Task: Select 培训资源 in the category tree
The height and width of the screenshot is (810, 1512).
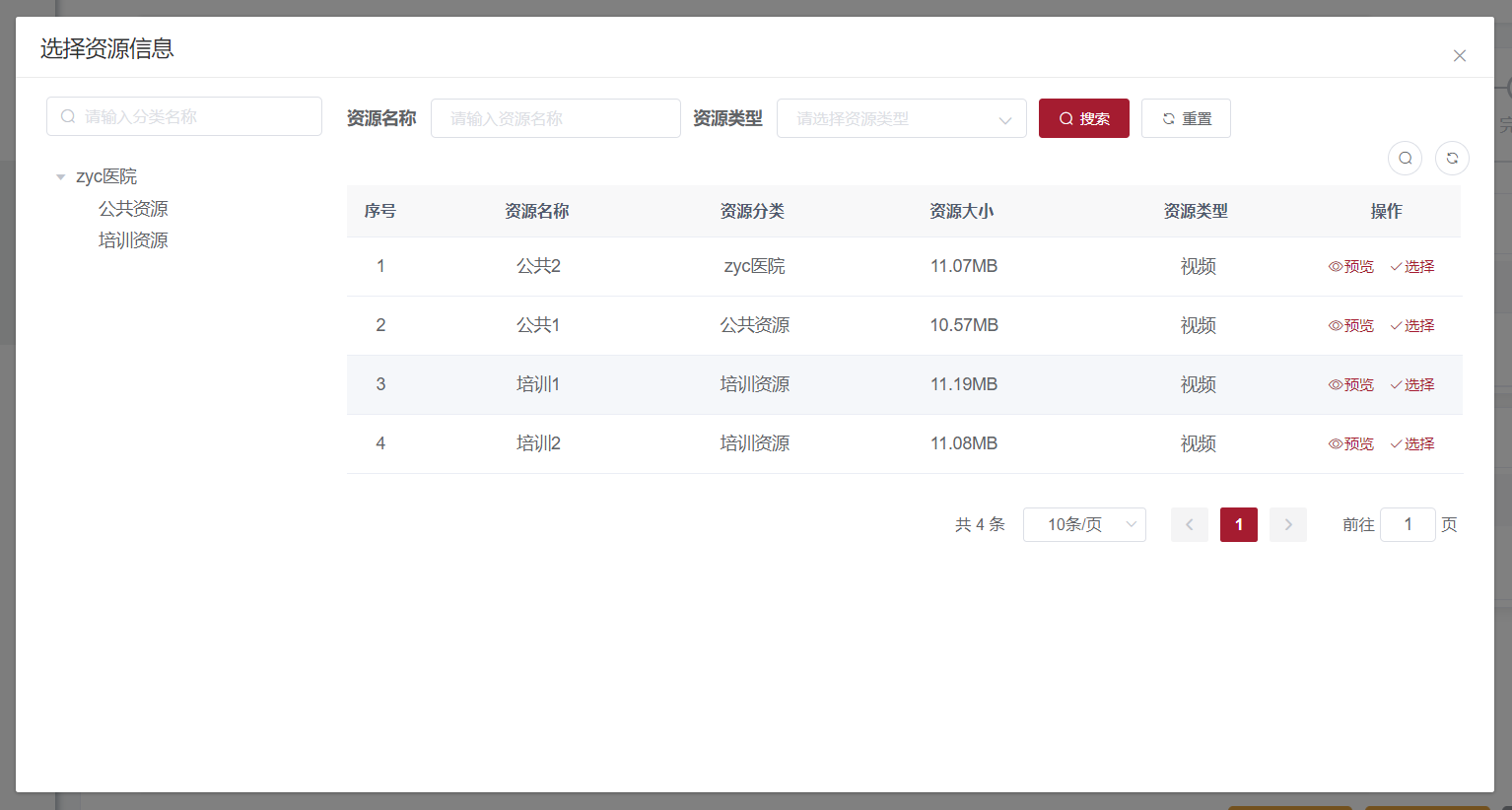Action: pyautogui.click(x=133, y=240)
